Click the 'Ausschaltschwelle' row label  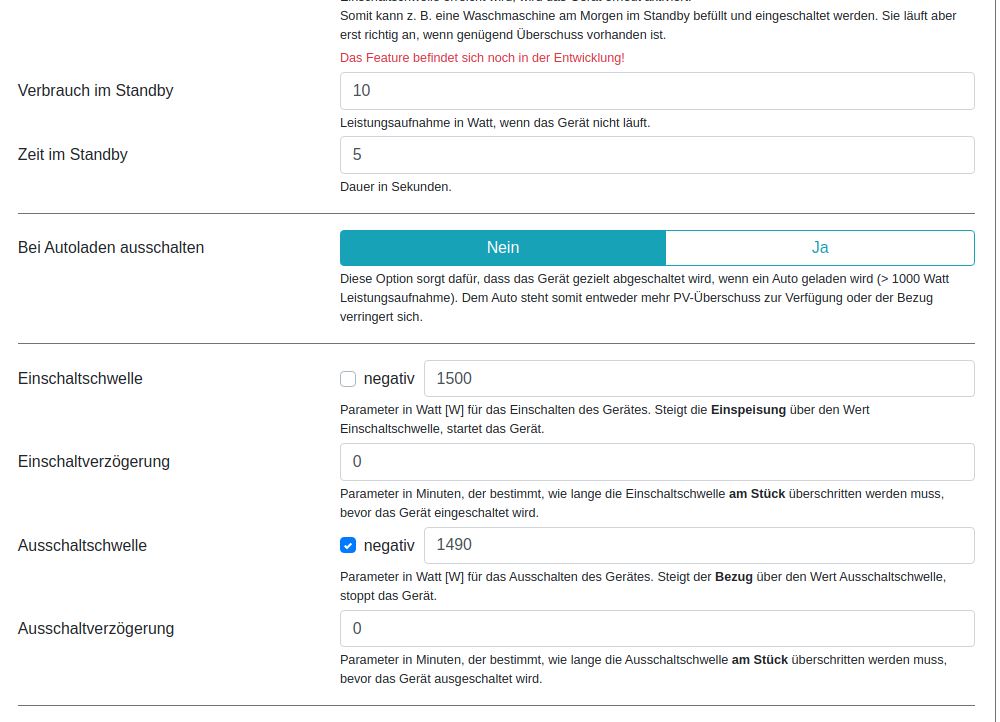tap(82, 546)
